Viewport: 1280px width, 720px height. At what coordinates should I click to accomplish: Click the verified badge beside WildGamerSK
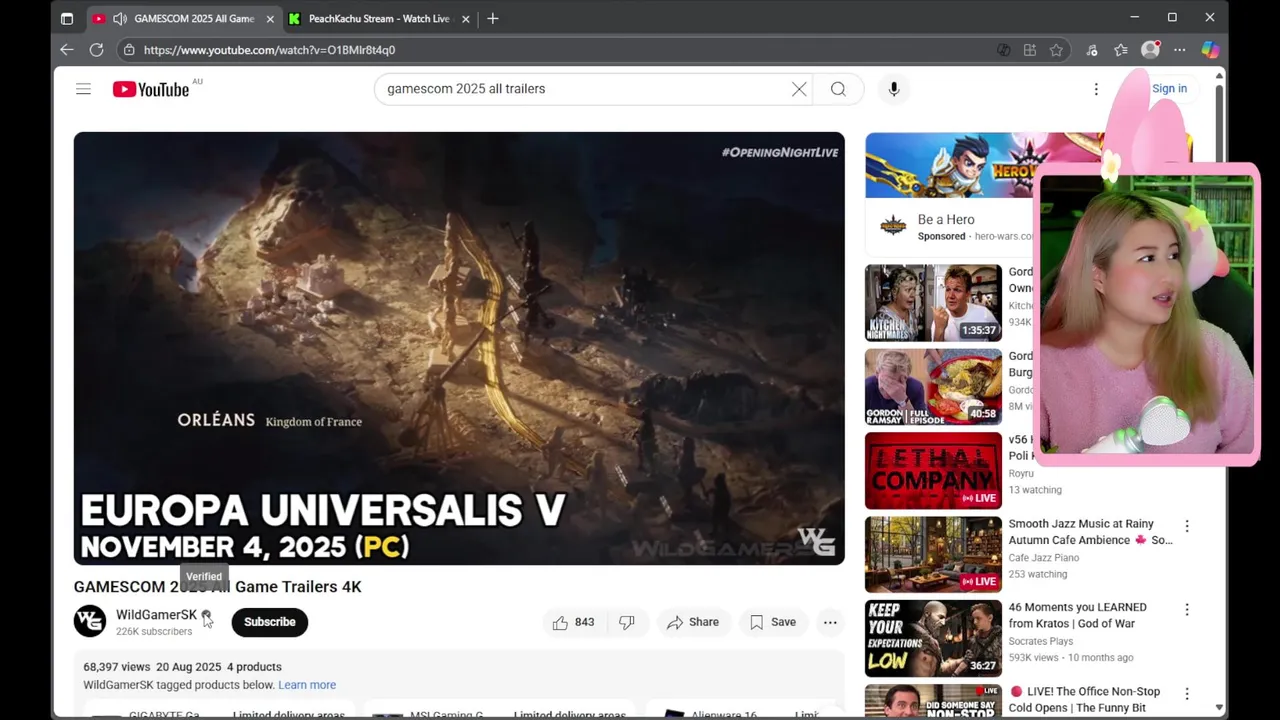pos(206,615)
